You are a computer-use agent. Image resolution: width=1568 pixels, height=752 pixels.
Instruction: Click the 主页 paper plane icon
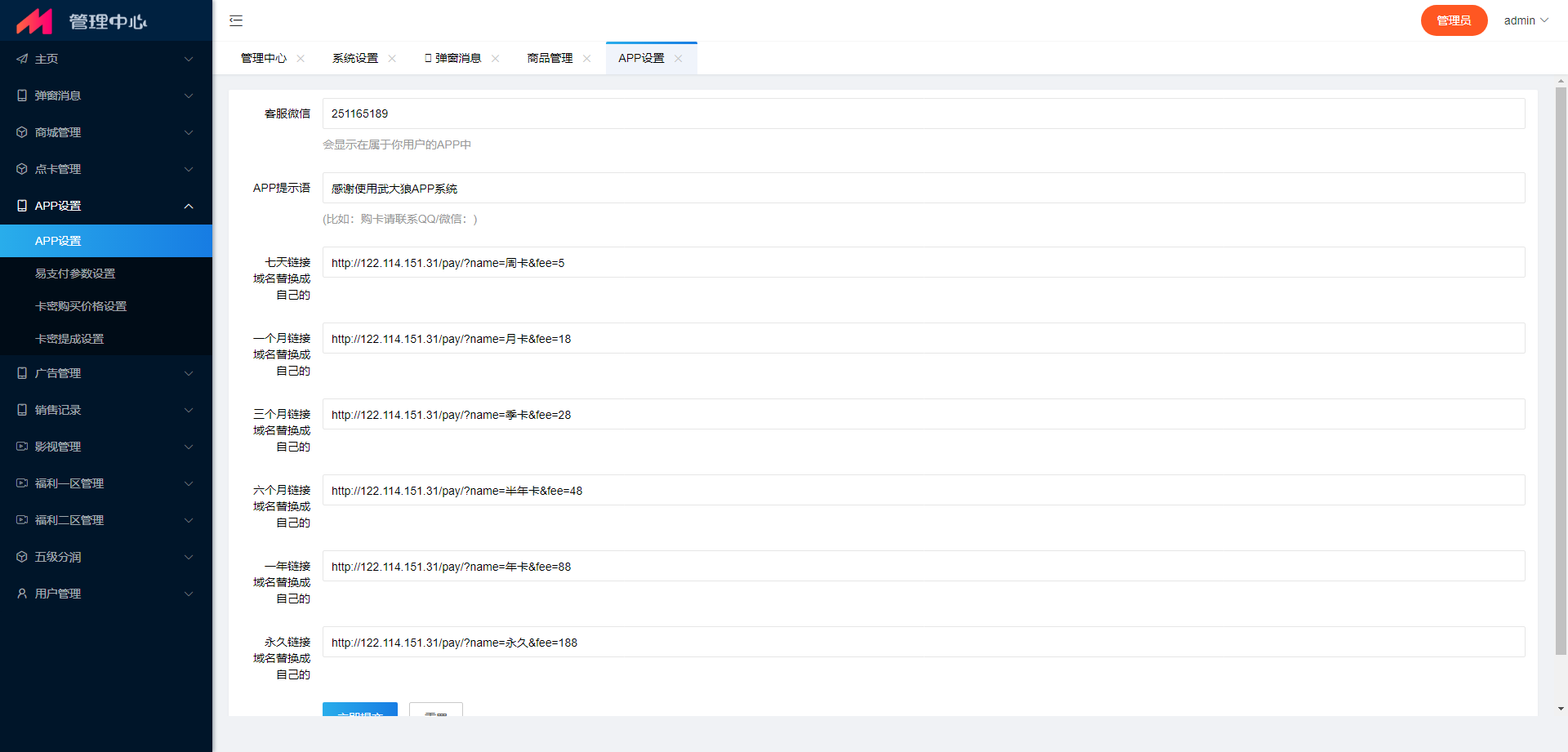(x=22, y=59)
